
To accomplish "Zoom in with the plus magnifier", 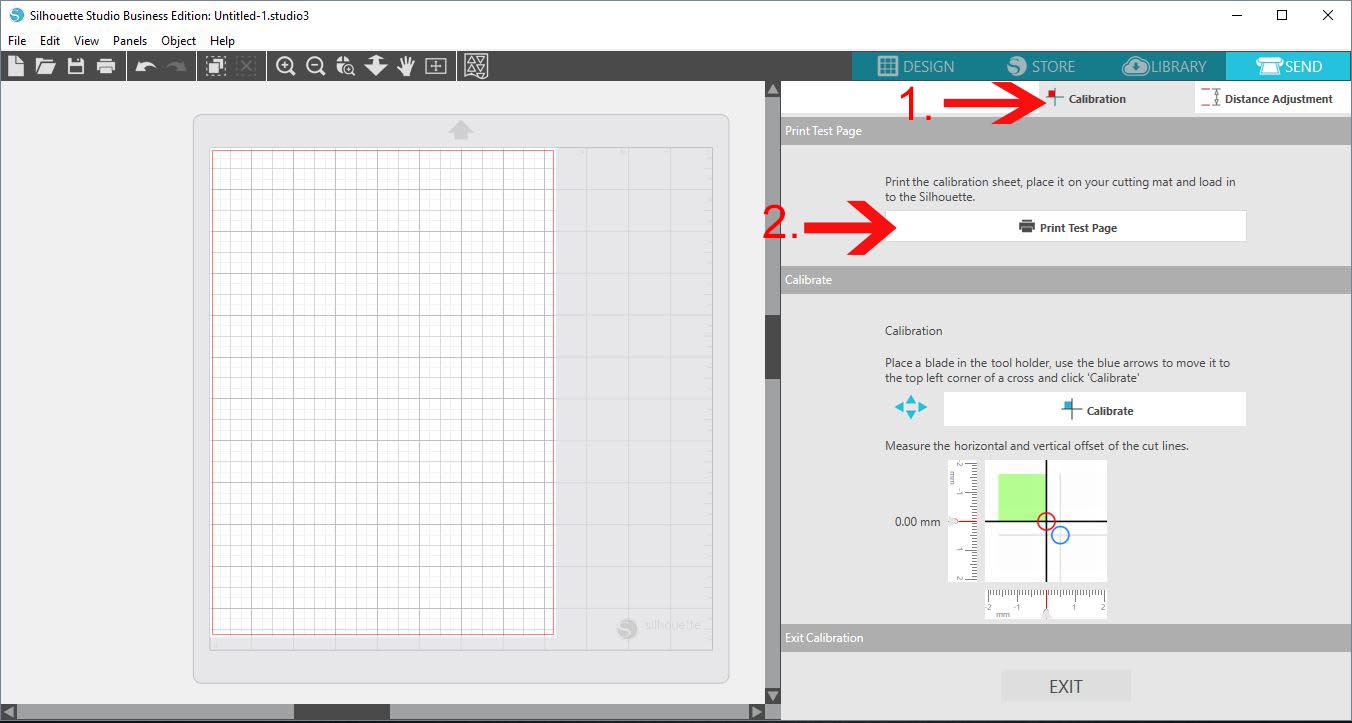I will click(285, 66).
